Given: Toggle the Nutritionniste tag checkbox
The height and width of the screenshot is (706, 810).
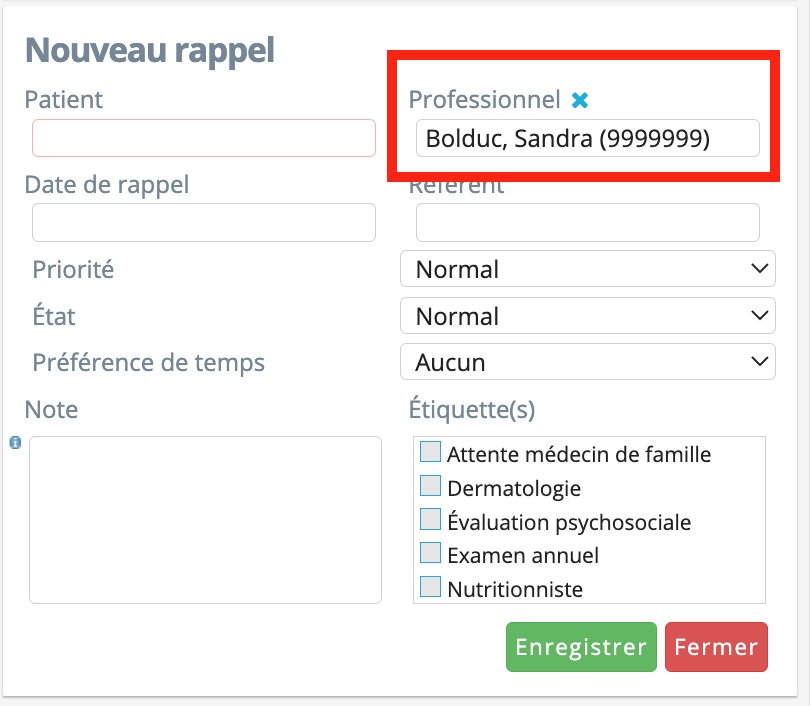Looking at the screenshot, I should coord(430,587).
